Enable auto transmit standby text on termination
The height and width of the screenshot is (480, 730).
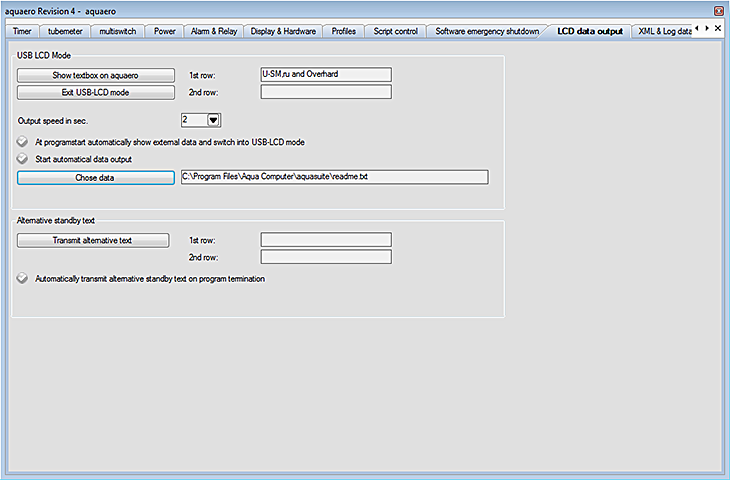[24, 279]
